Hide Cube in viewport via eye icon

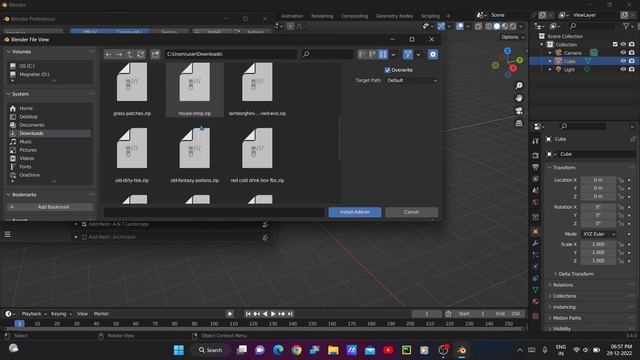(x=623, y=61)
